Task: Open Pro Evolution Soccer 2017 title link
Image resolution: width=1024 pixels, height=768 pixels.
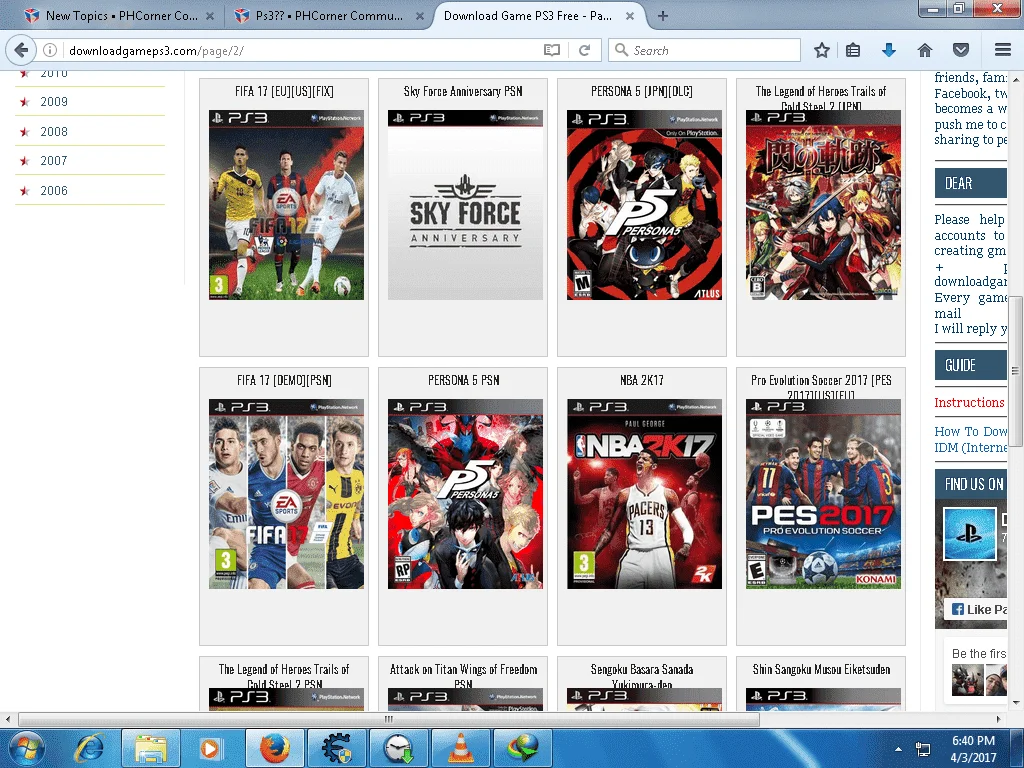Action: pyautogui.click(x=821, y=386)
